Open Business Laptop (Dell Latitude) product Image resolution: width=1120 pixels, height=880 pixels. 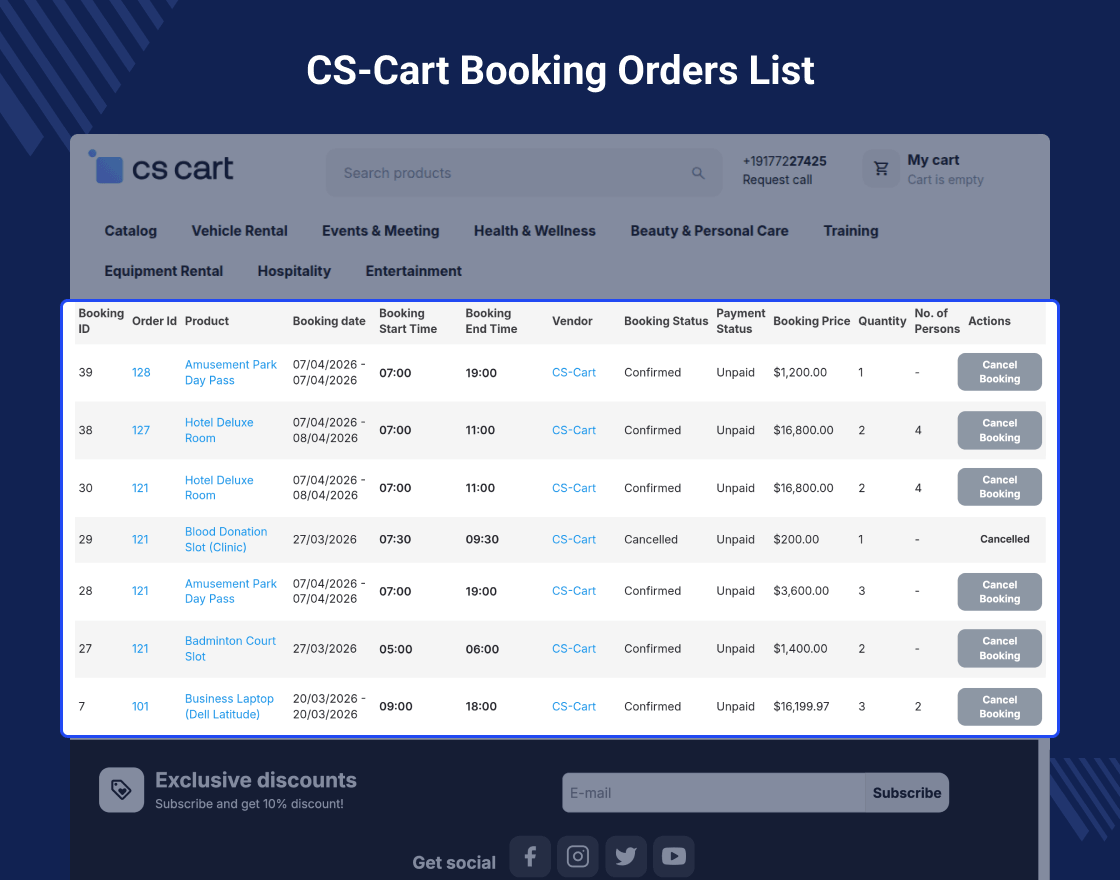[229, 706]
